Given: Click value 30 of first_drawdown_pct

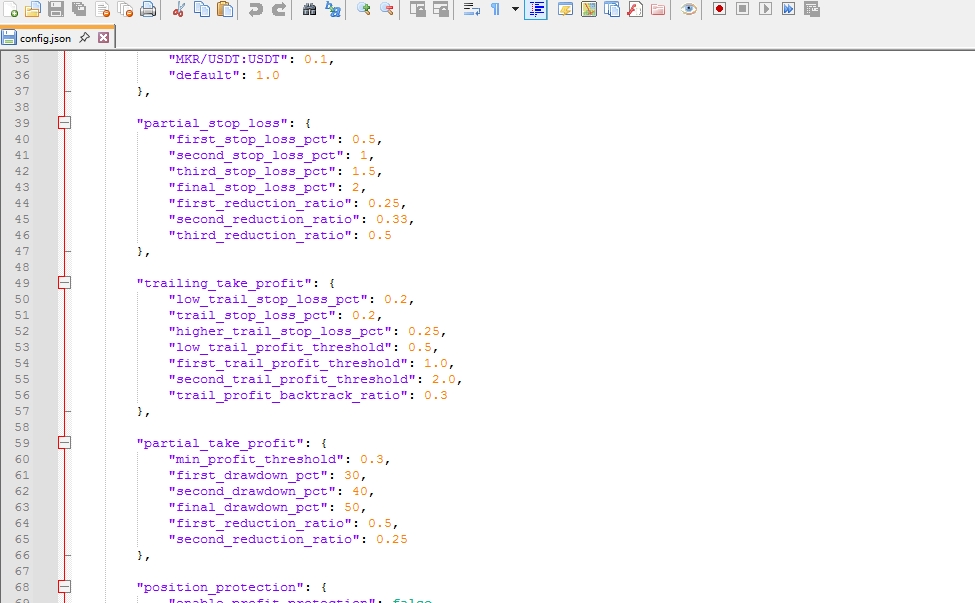Looking at the screenshot, I should tap(352, 475).
